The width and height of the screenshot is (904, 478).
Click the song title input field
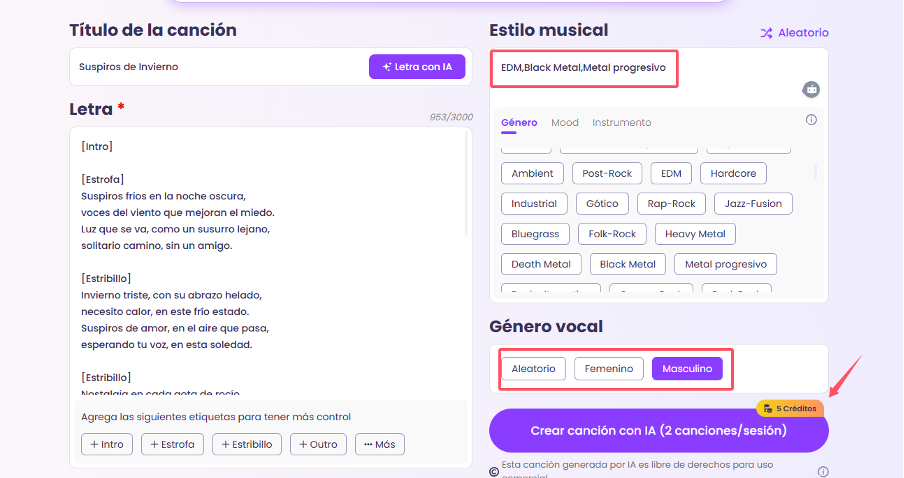coord(220,67)
